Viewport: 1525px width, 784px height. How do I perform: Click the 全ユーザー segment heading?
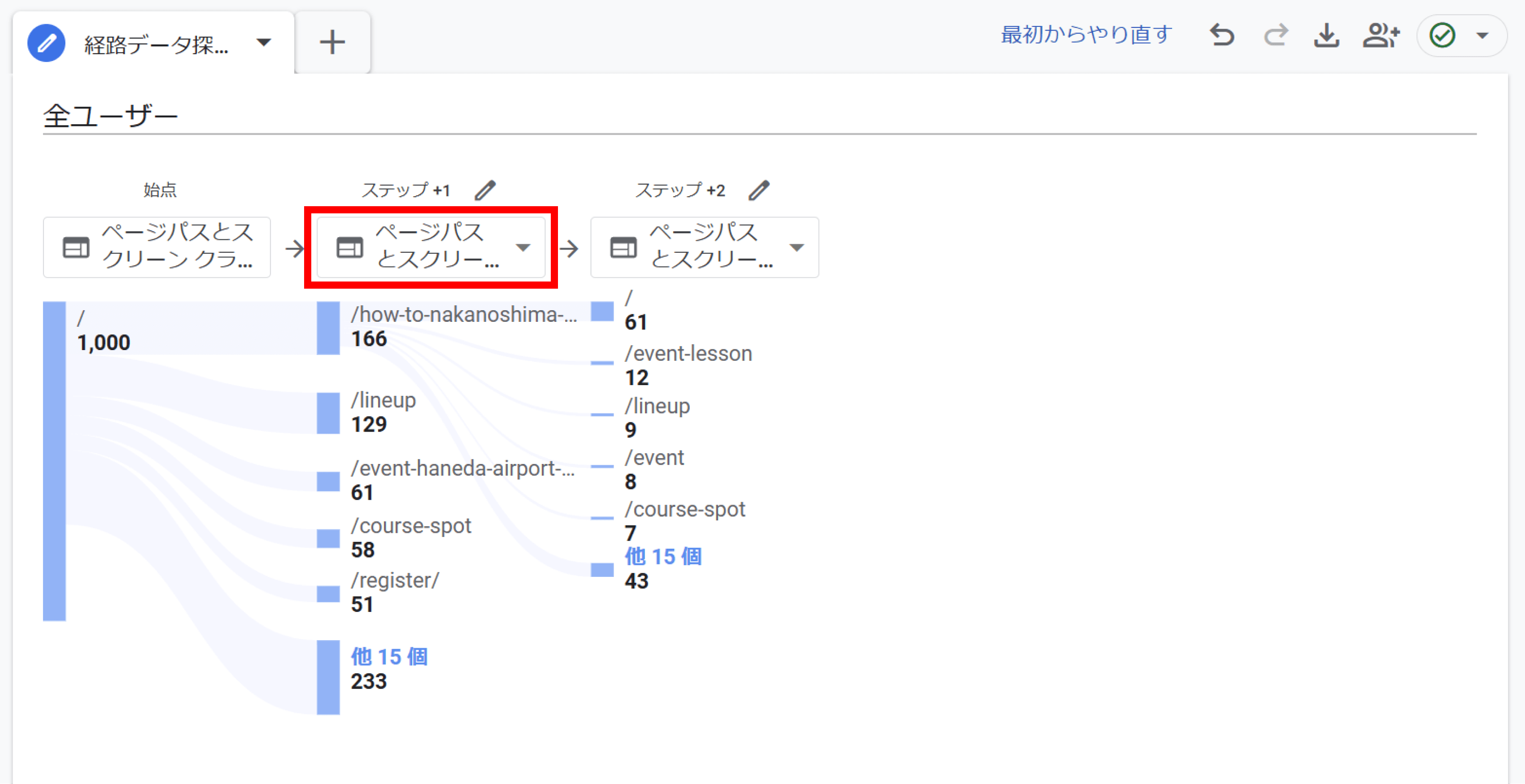pos(110,115)
